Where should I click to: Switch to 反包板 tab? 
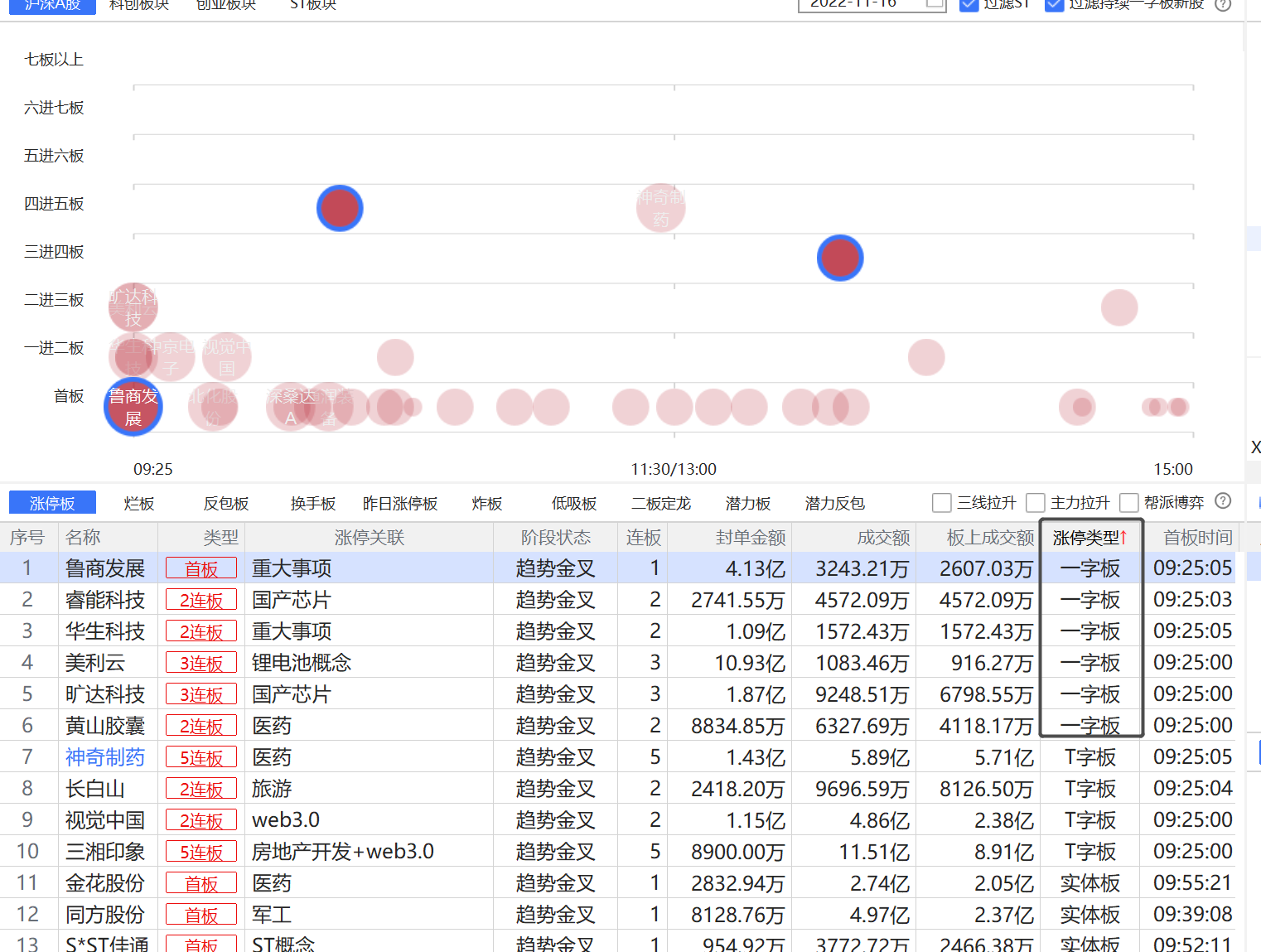click(x=226, y=503)
